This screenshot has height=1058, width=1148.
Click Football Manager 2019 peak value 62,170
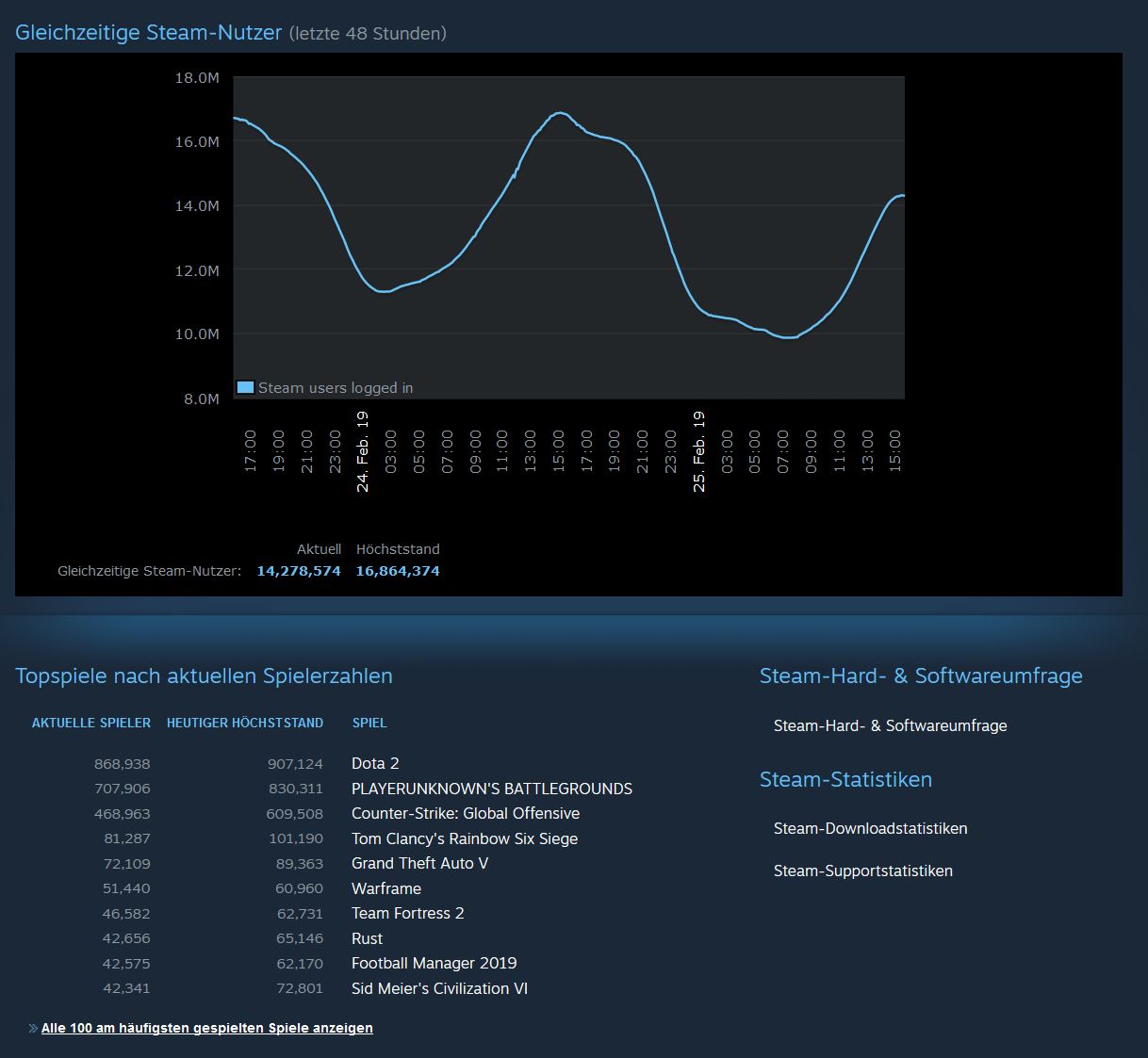point(300,964)
